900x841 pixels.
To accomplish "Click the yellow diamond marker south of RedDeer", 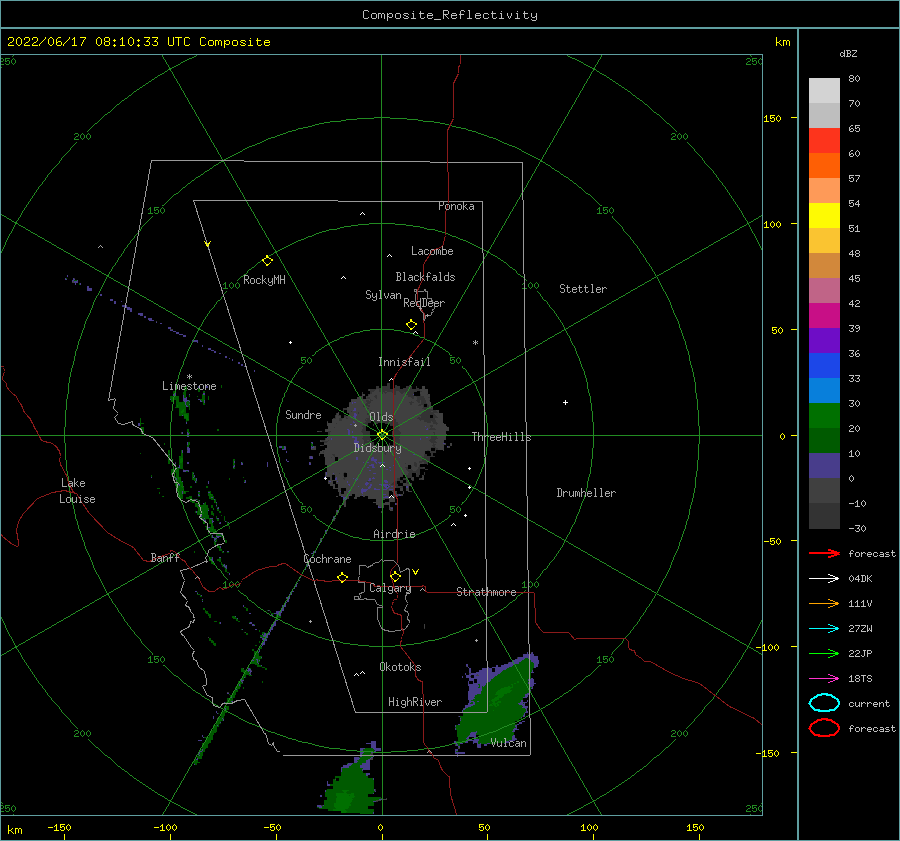I will [411, 325].
